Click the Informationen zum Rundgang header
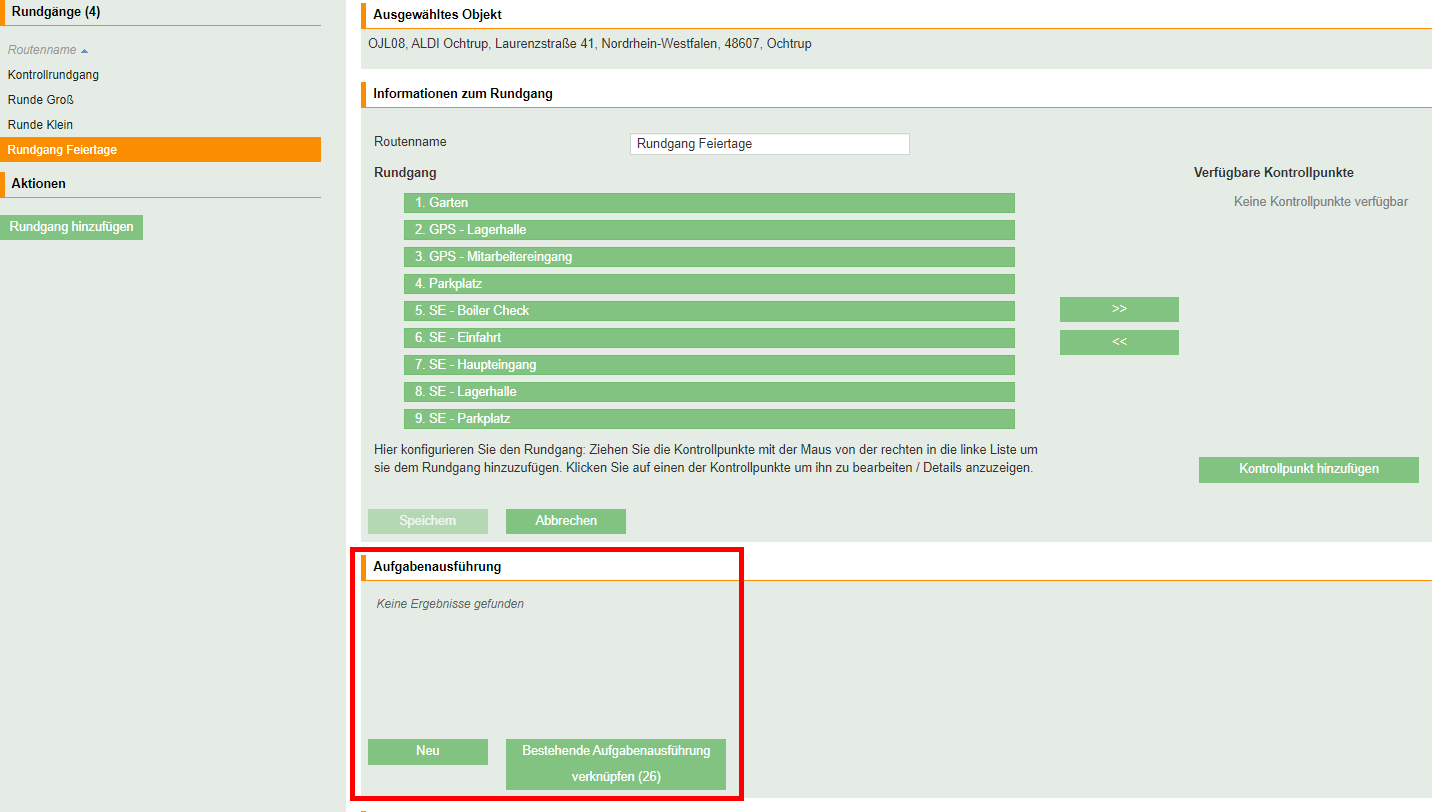This screenshot has width=1432, height=812. pos(463,94)
